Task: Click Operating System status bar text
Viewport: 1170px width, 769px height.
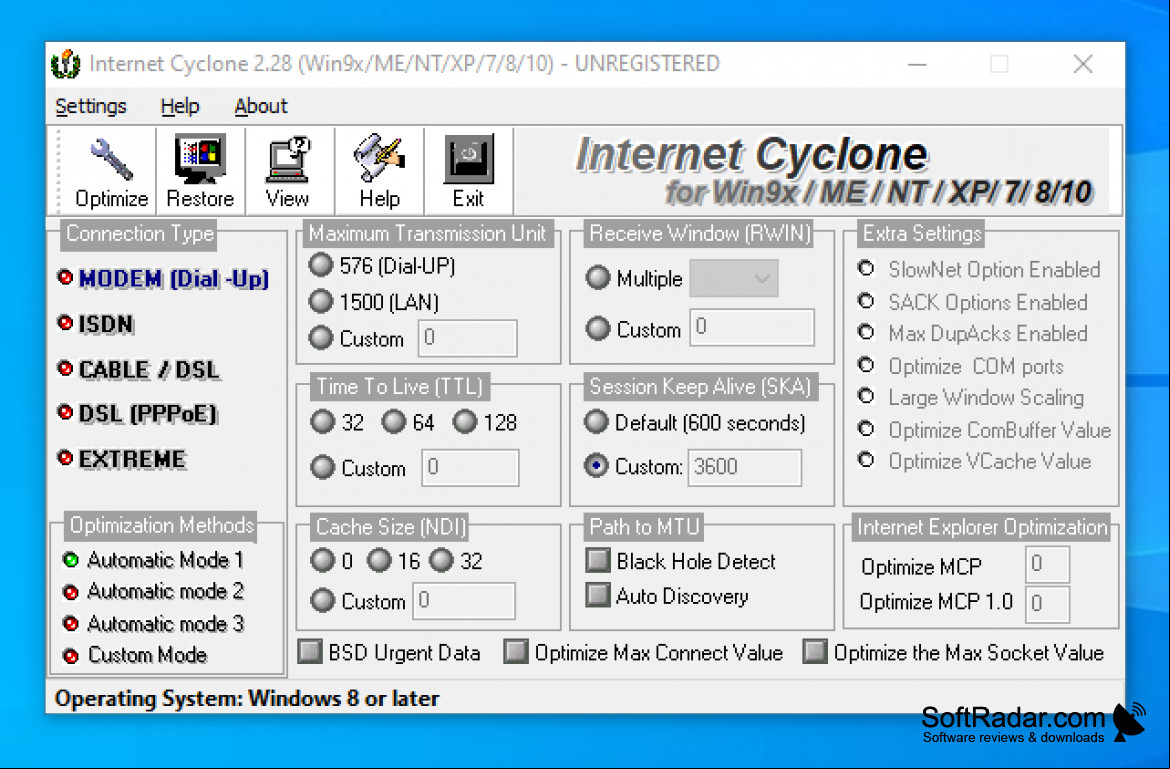Action: [x=247, y=699]
